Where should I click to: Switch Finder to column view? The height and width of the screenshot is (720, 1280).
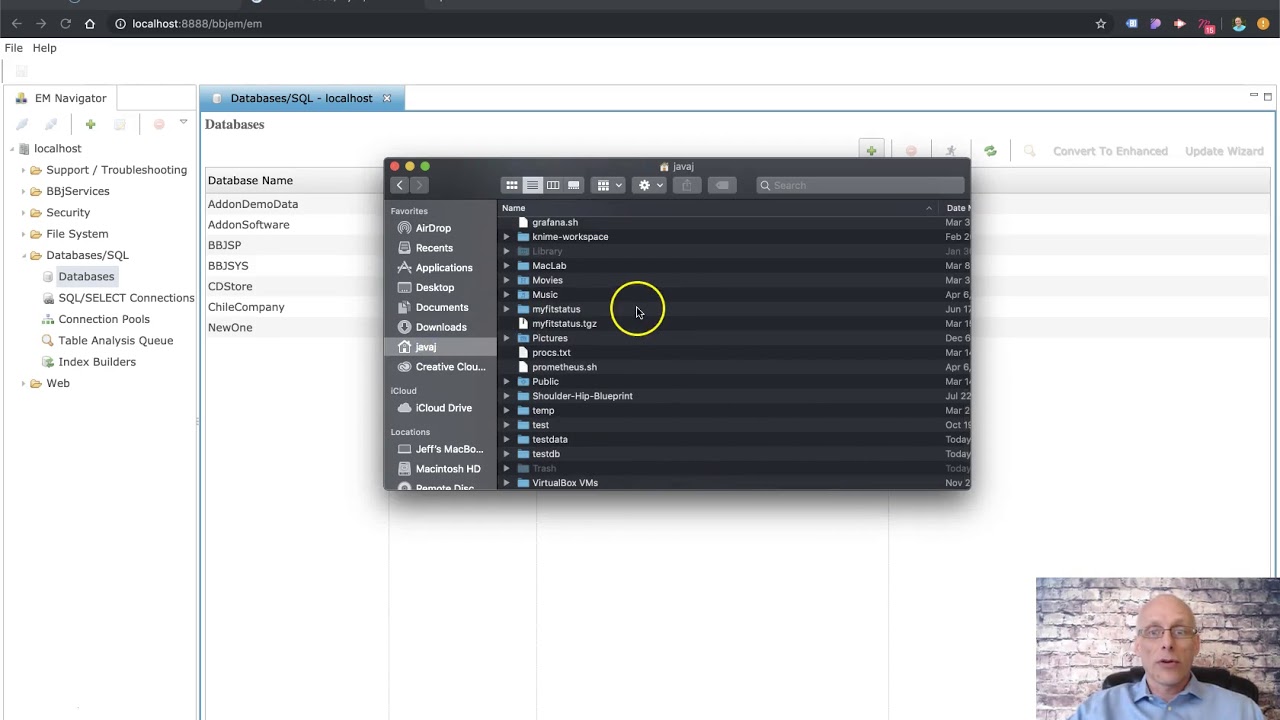click(553, 185)
